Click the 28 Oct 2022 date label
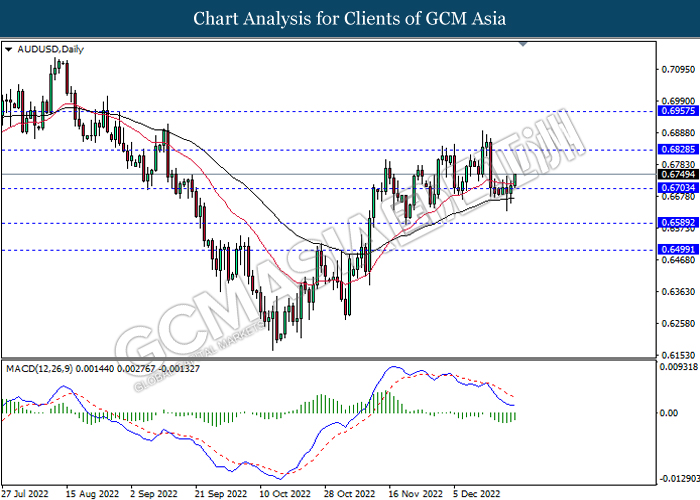The image size is (700, 500). (350, 494)
